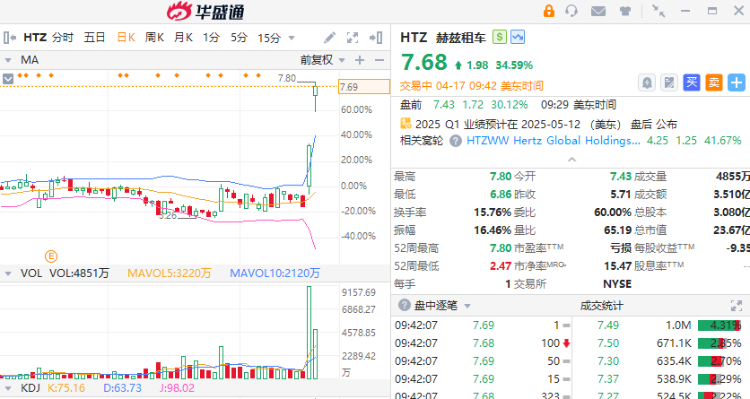Toggle the chart markers checkbox
Viewport: 750px width, 399px height.
(8, 78)
